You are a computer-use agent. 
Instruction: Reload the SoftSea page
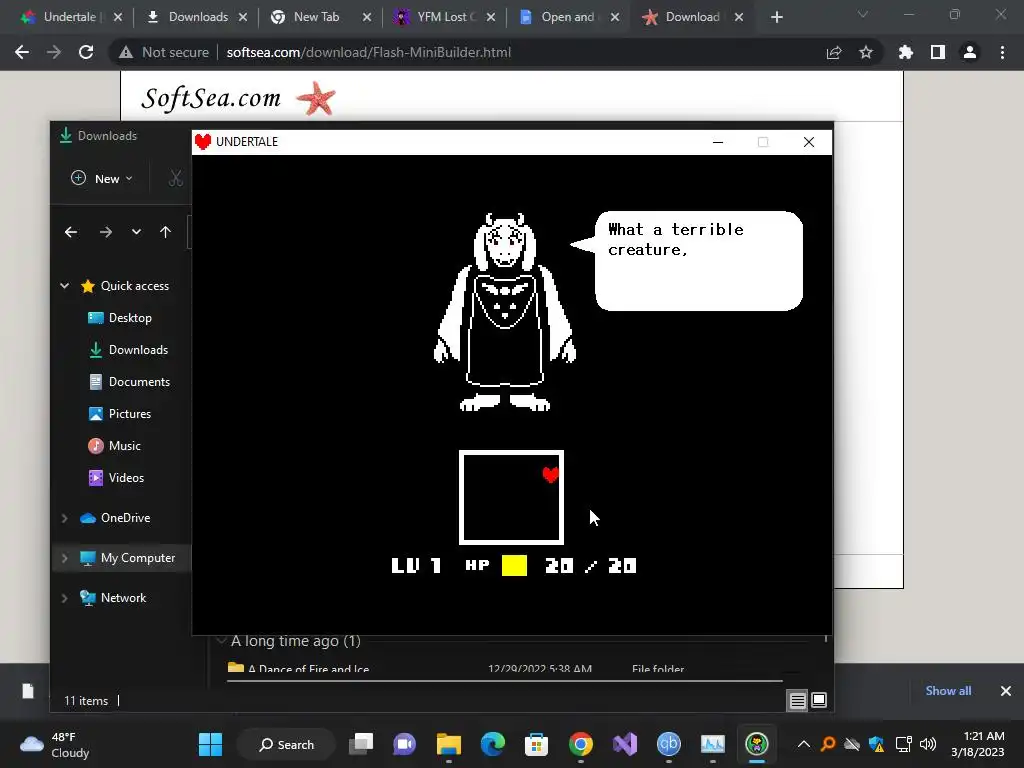pyautogui.click(x=86, y=52)
